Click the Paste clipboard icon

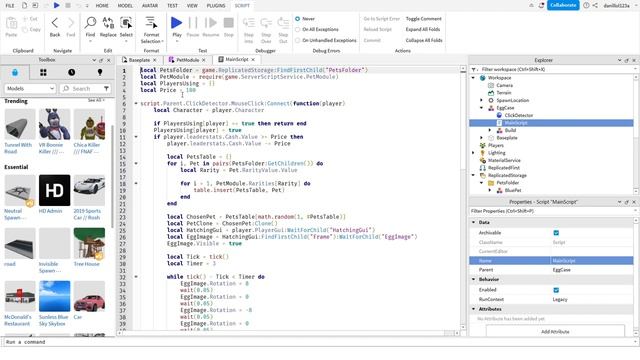tap(11, 23)
